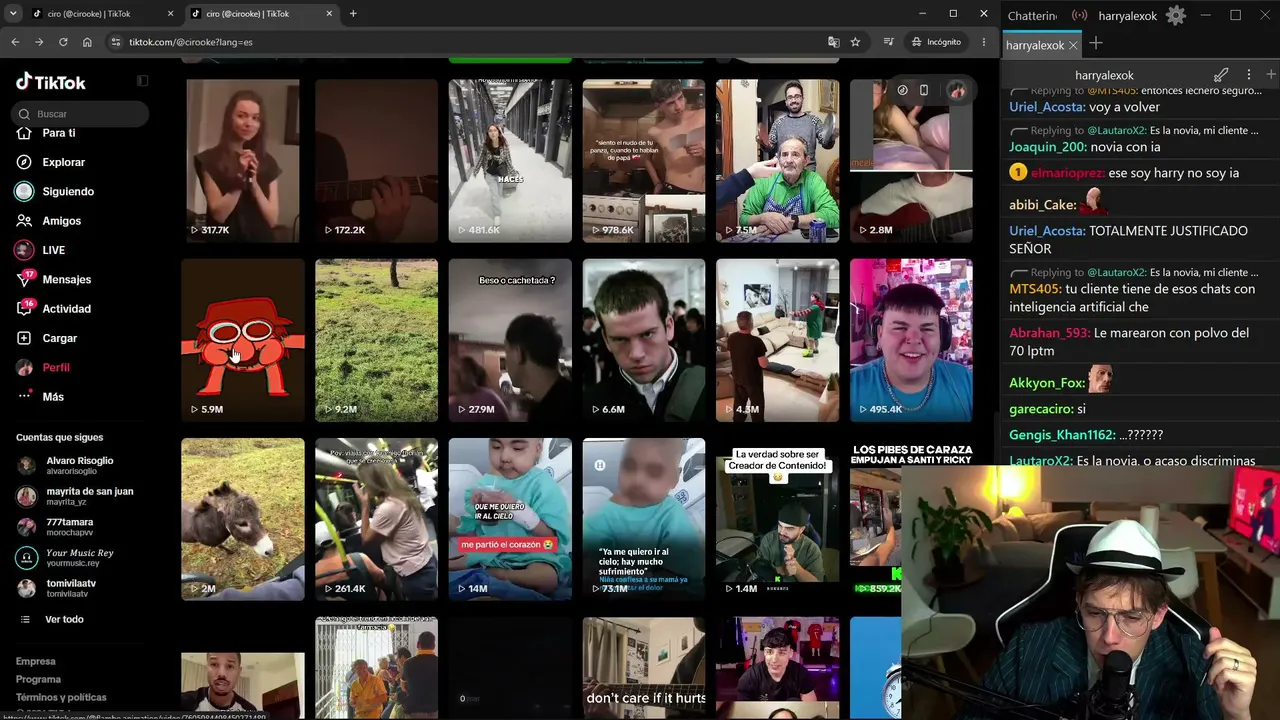Click Ver todo for followed accounts

[64, 620]
